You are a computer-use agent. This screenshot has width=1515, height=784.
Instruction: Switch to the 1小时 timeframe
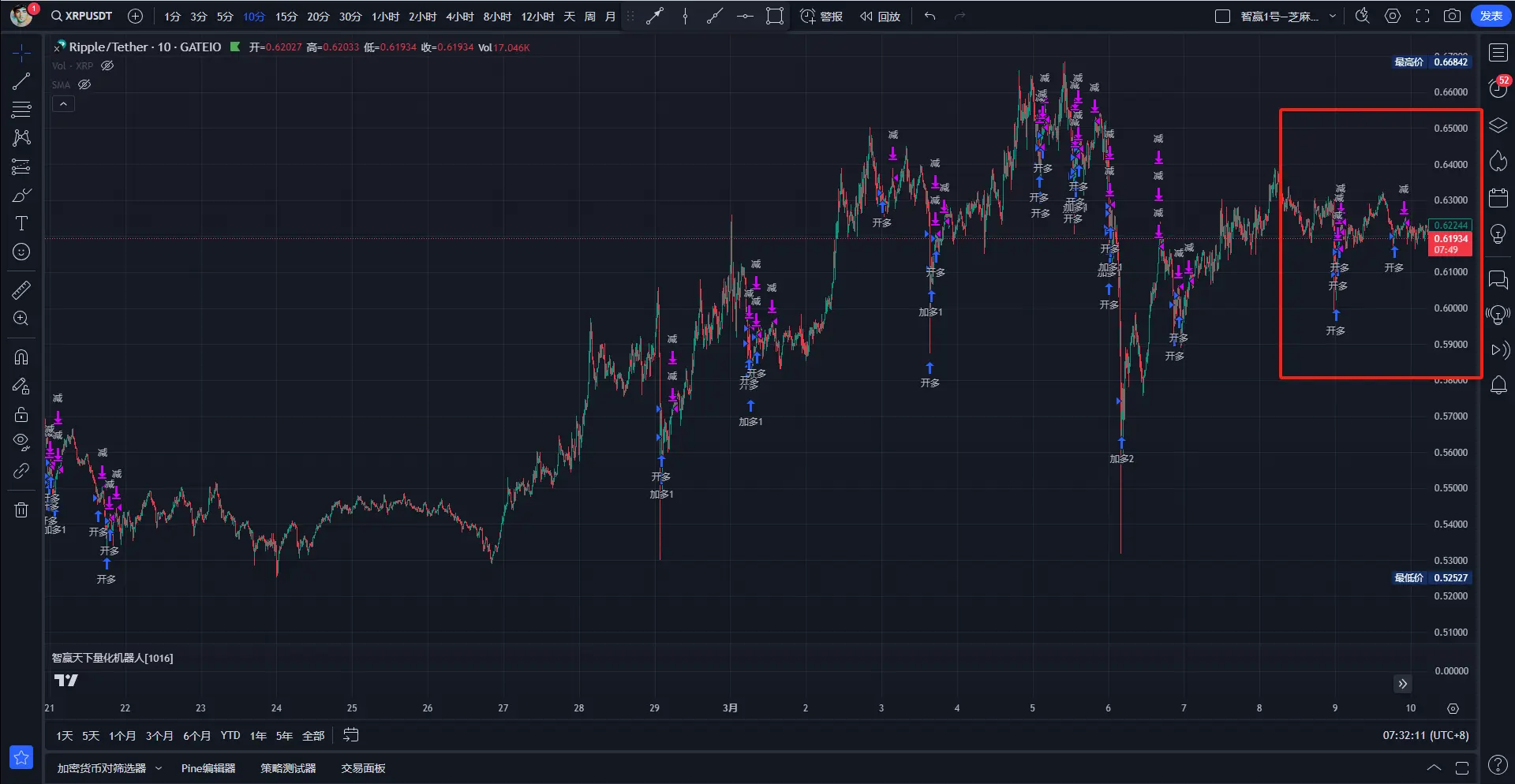coord(385,17)
